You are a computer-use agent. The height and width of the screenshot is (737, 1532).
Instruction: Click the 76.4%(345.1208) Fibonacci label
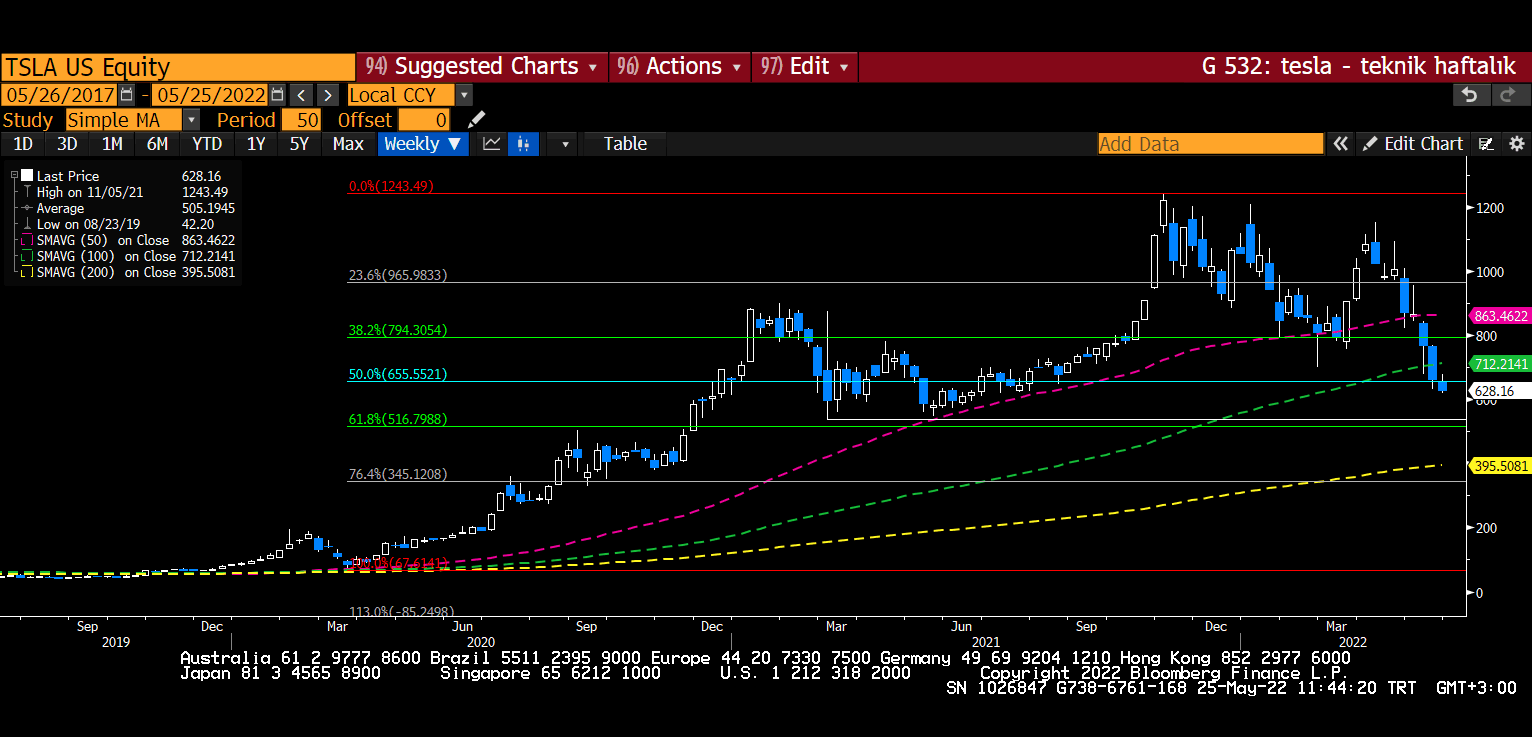point(397,474)
